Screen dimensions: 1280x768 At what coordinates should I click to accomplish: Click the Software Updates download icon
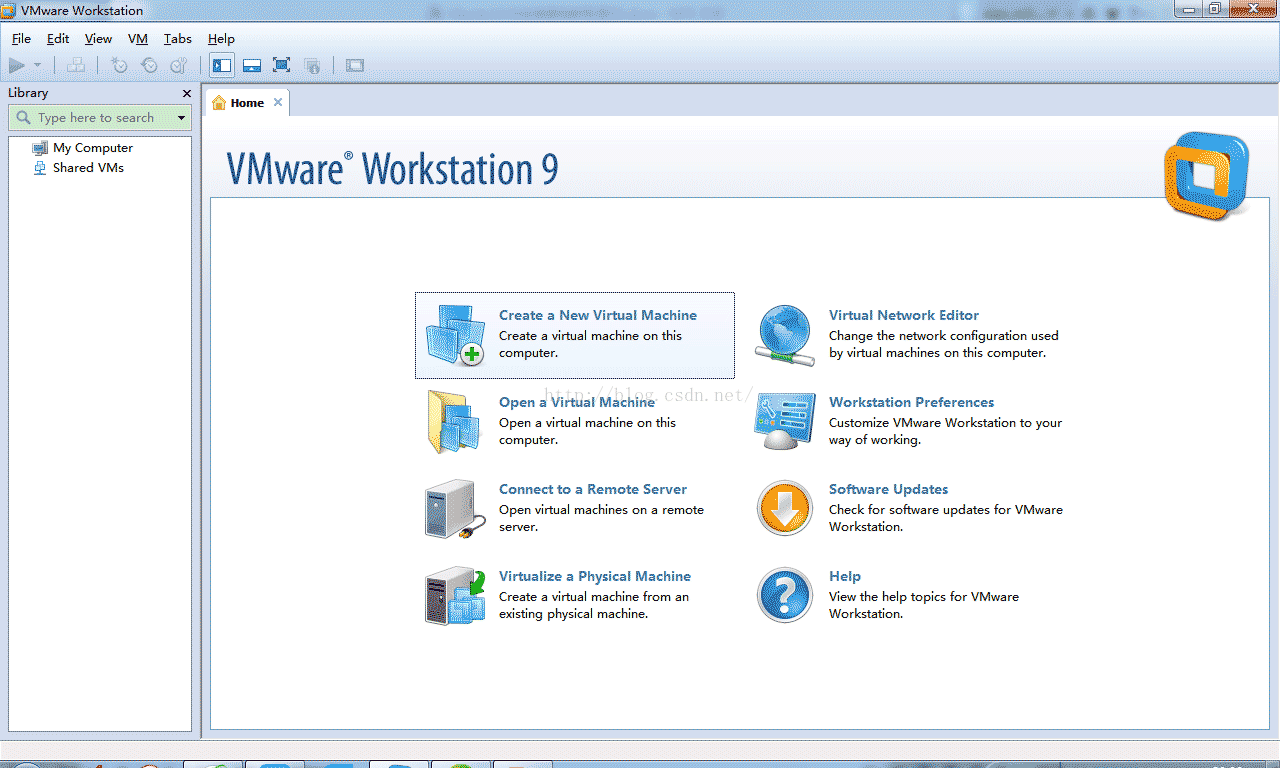[x=785, y=509]
